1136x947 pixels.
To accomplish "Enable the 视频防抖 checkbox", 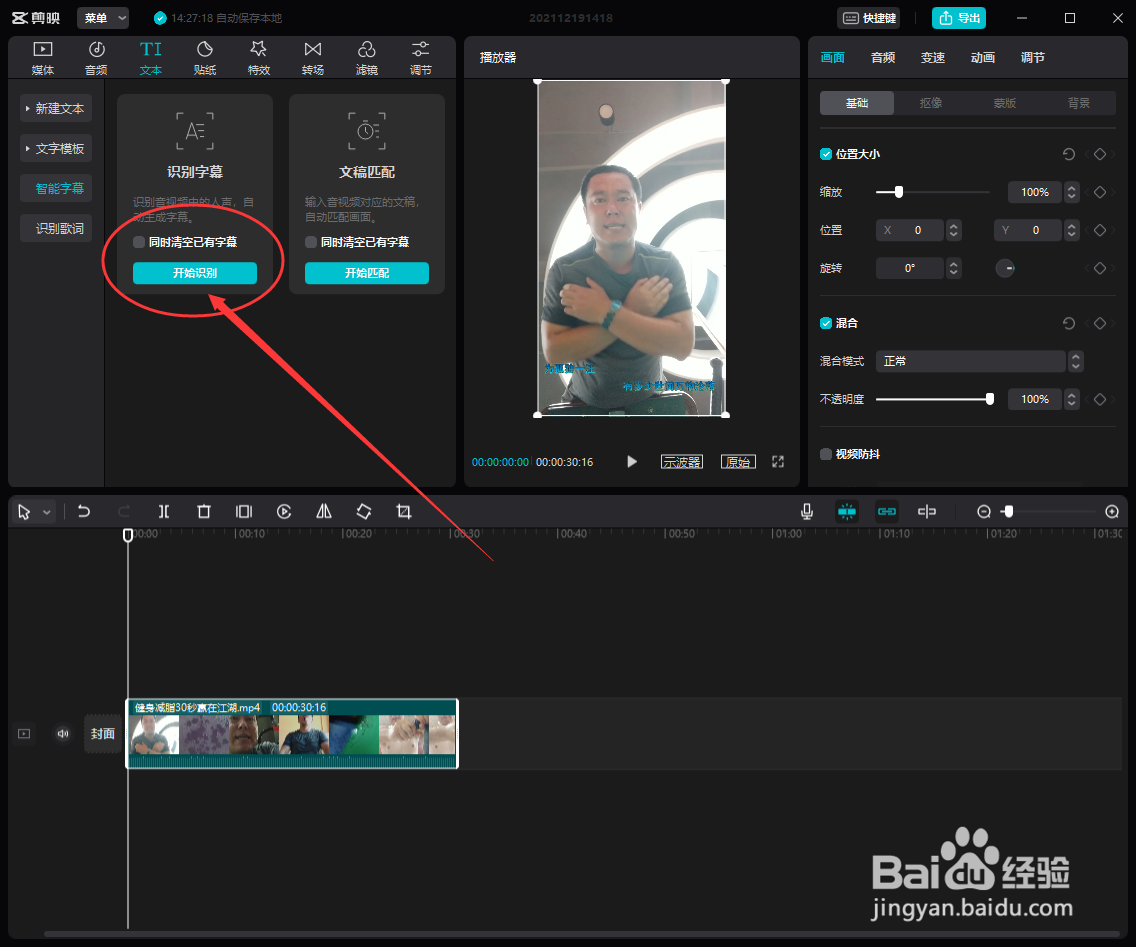I will coord(826,454).
